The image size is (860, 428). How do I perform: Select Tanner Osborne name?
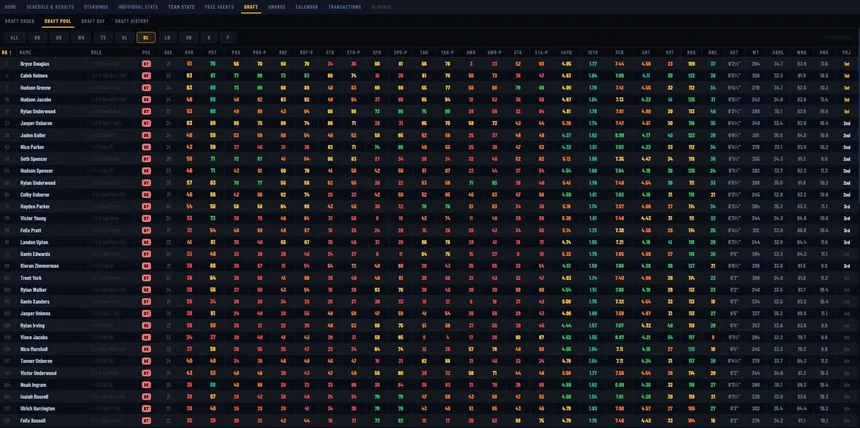tap(36, 361)
